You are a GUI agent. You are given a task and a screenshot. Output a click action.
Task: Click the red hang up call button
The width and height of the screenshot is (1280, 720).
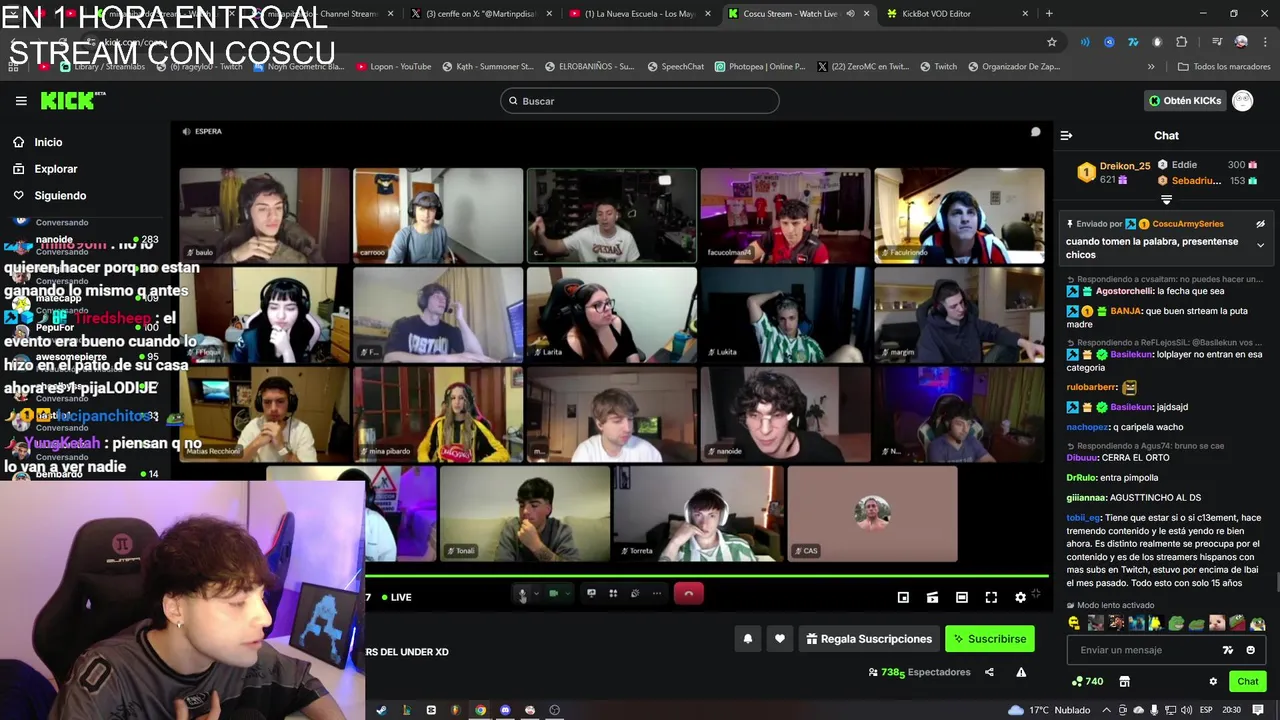(688, 594)
